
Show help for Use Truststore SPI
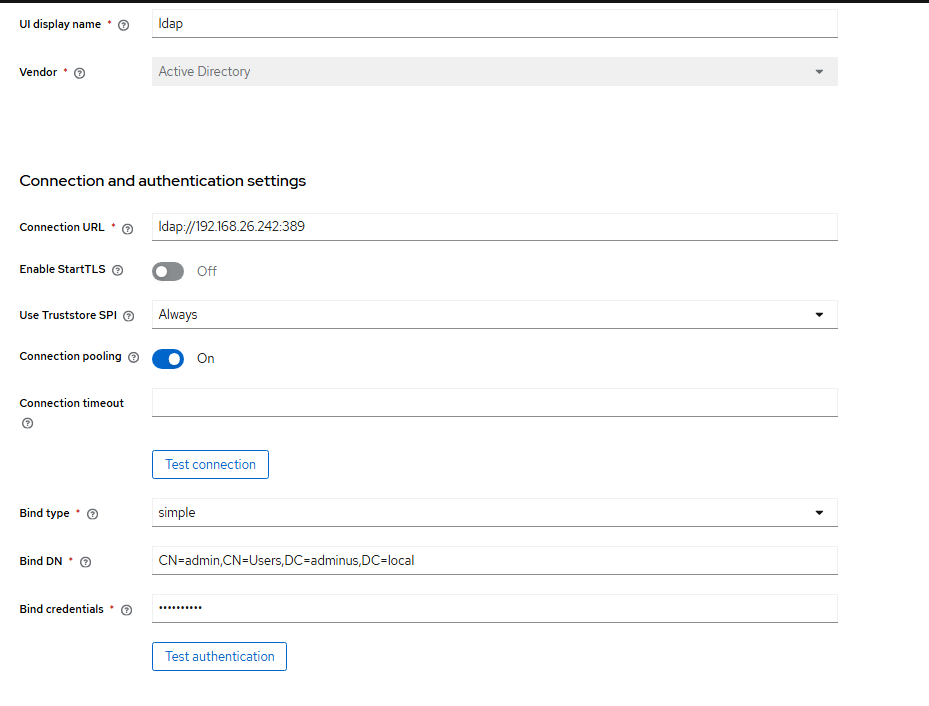click(x=129, y=316)
